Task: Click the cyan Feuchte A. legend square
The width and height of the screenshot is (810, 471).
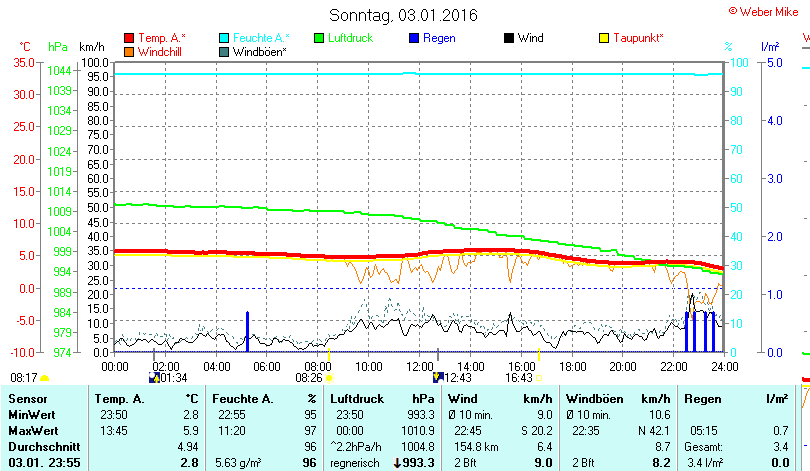Action: (224, 38)
